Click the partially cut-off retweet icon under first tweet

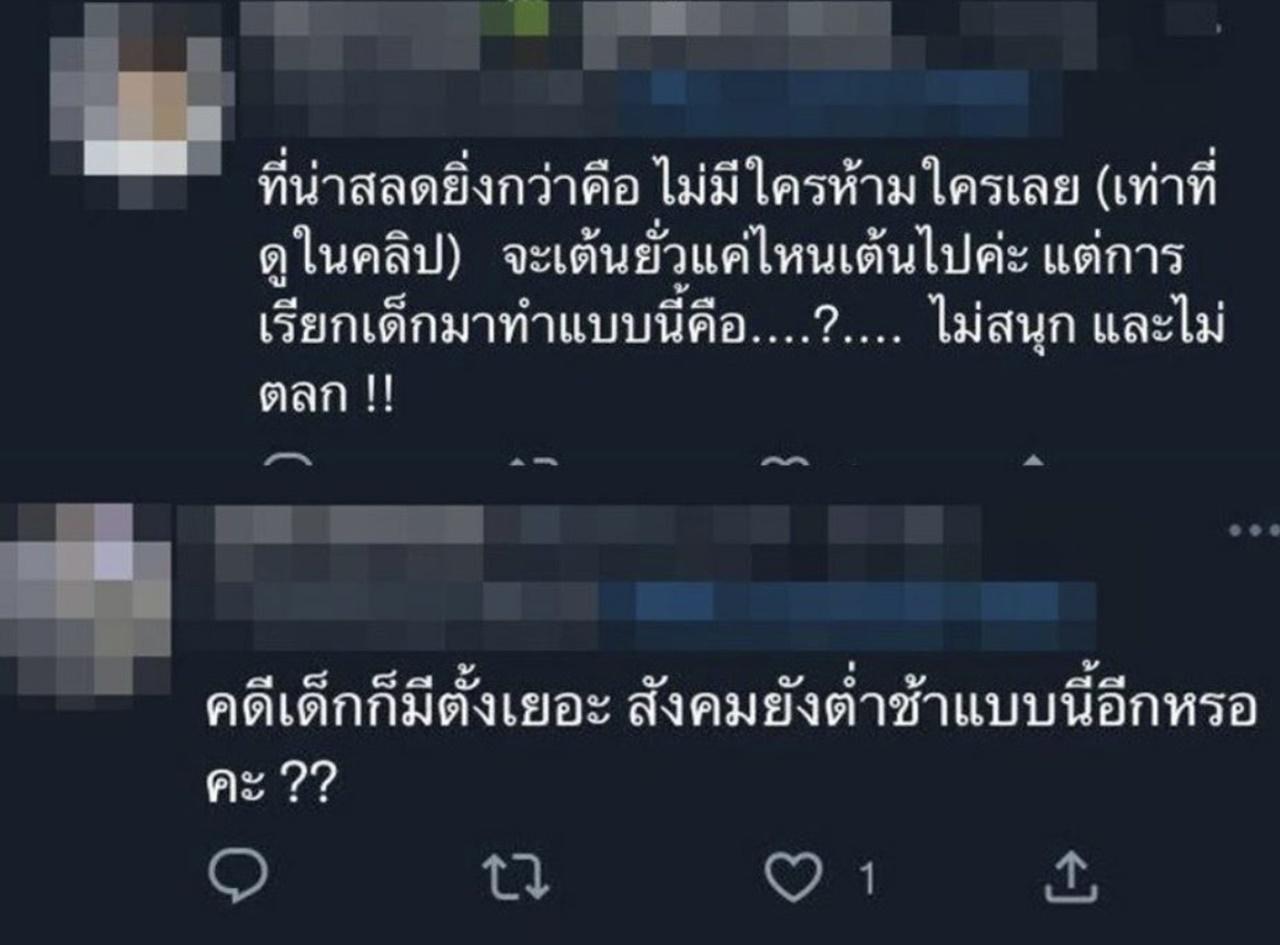click(532, 460)
